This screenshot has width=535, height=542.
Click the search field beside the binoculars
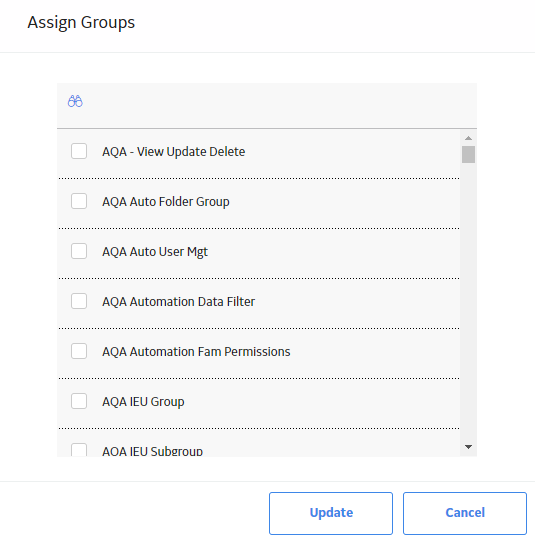(x=276, y=102)
